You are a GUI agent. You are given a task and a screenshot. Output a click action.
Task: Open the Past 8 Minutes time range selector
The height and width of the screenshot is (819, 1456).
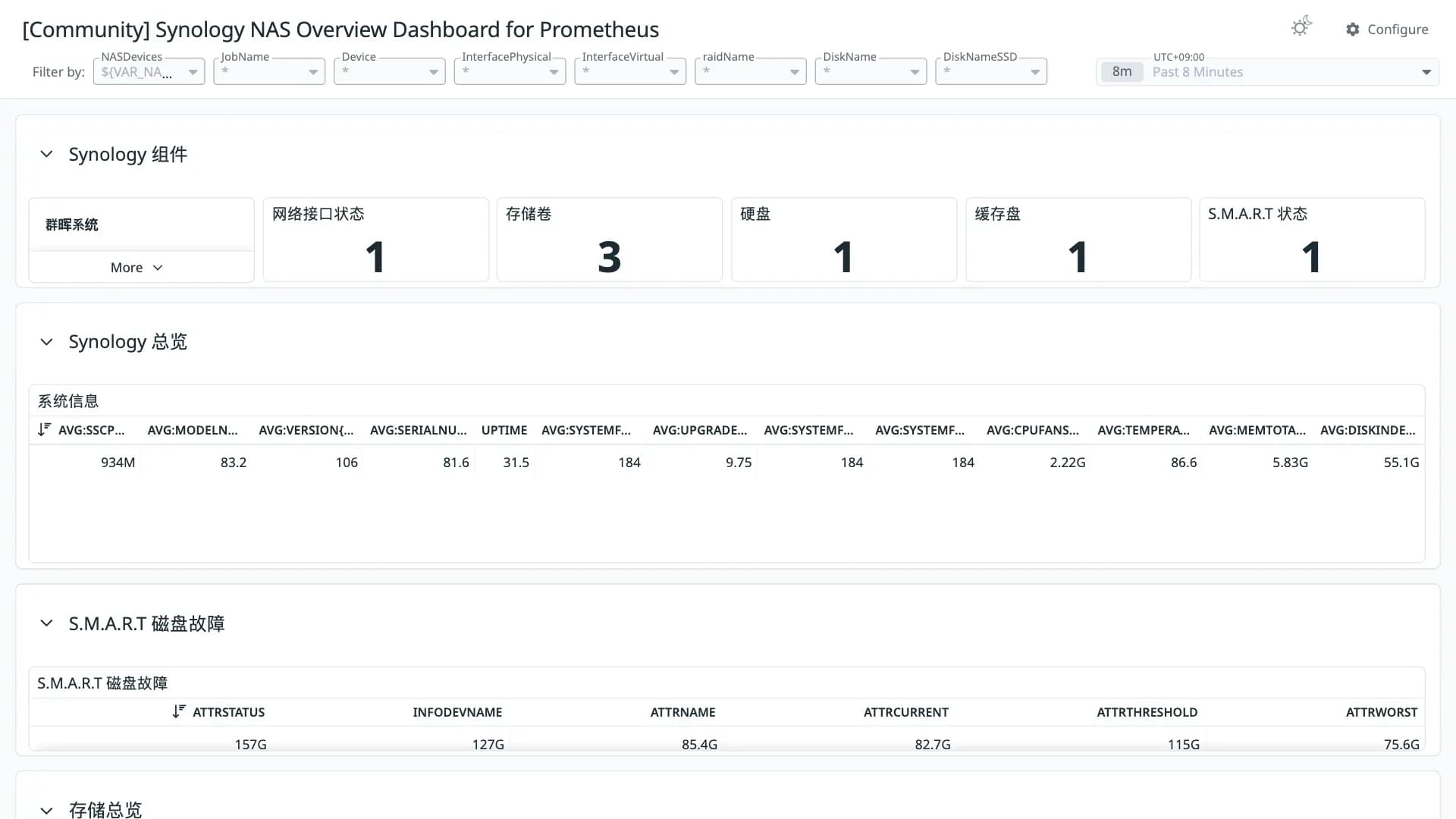(x=1267, y=71)
